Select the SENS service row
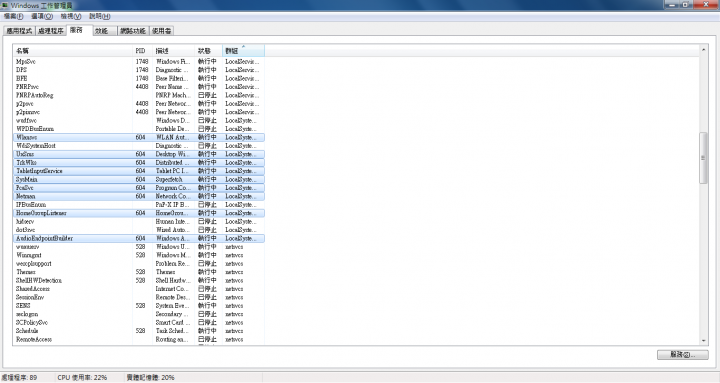 139,306
